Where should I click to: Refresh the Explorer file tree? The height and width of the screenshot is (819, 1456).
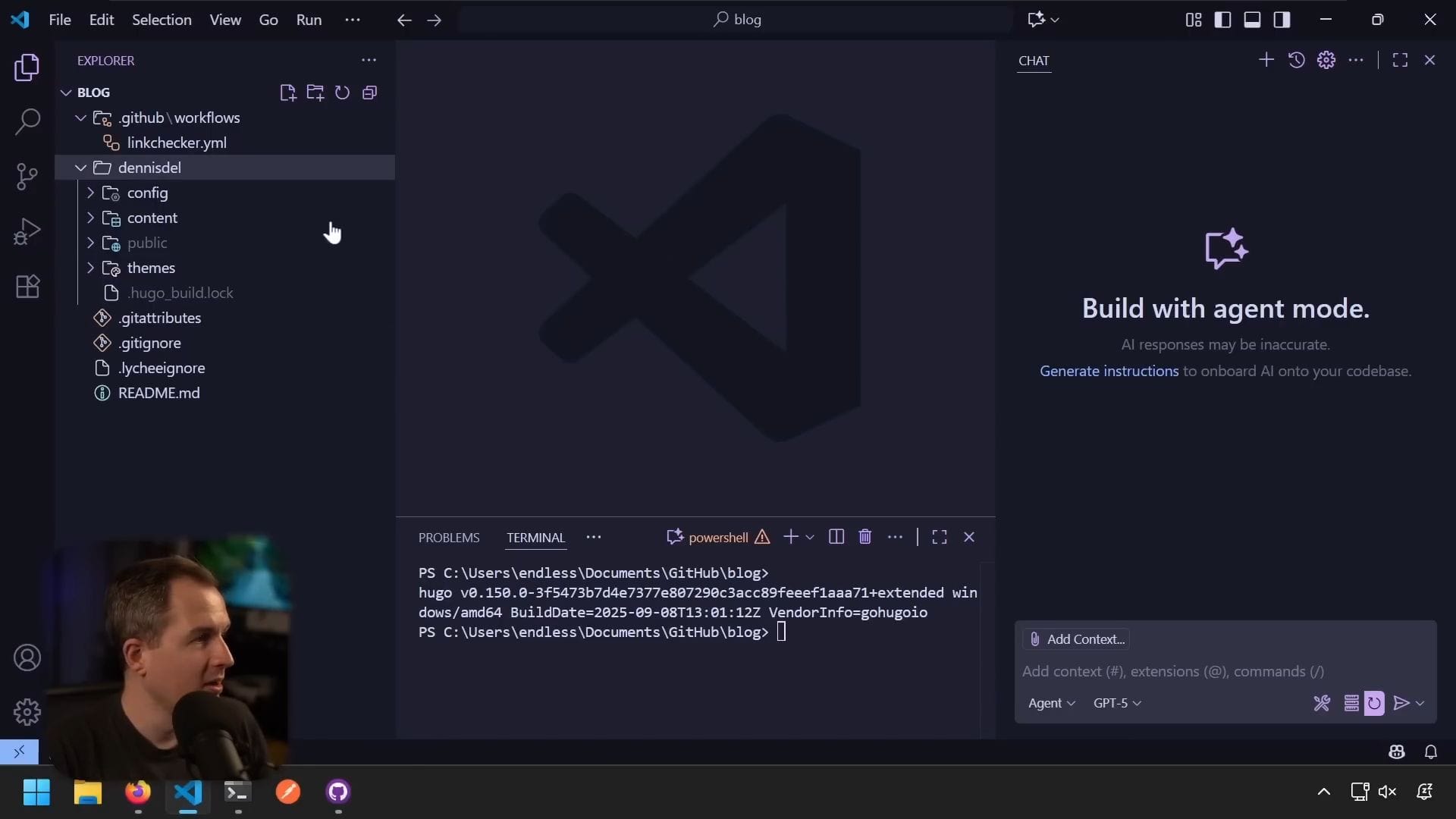[x=342, y=93]
